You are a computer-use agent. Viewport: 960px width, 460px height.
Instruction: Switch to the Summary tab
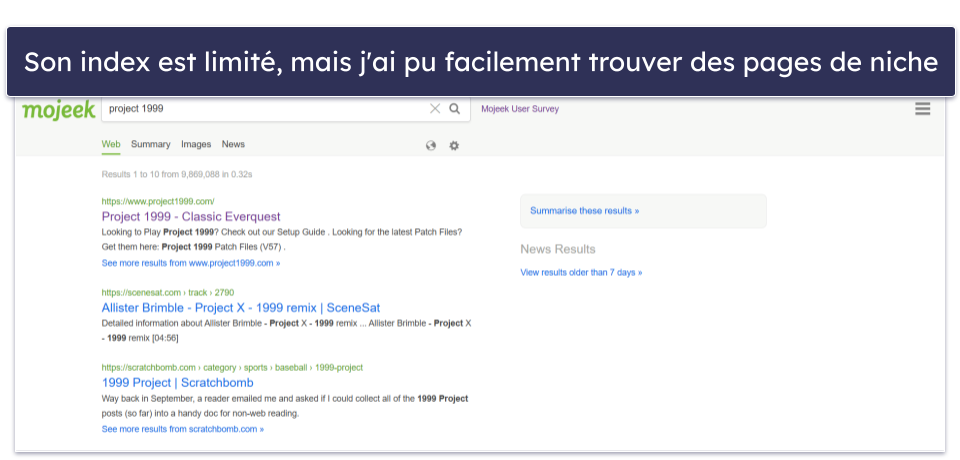[x=151, y=145]
